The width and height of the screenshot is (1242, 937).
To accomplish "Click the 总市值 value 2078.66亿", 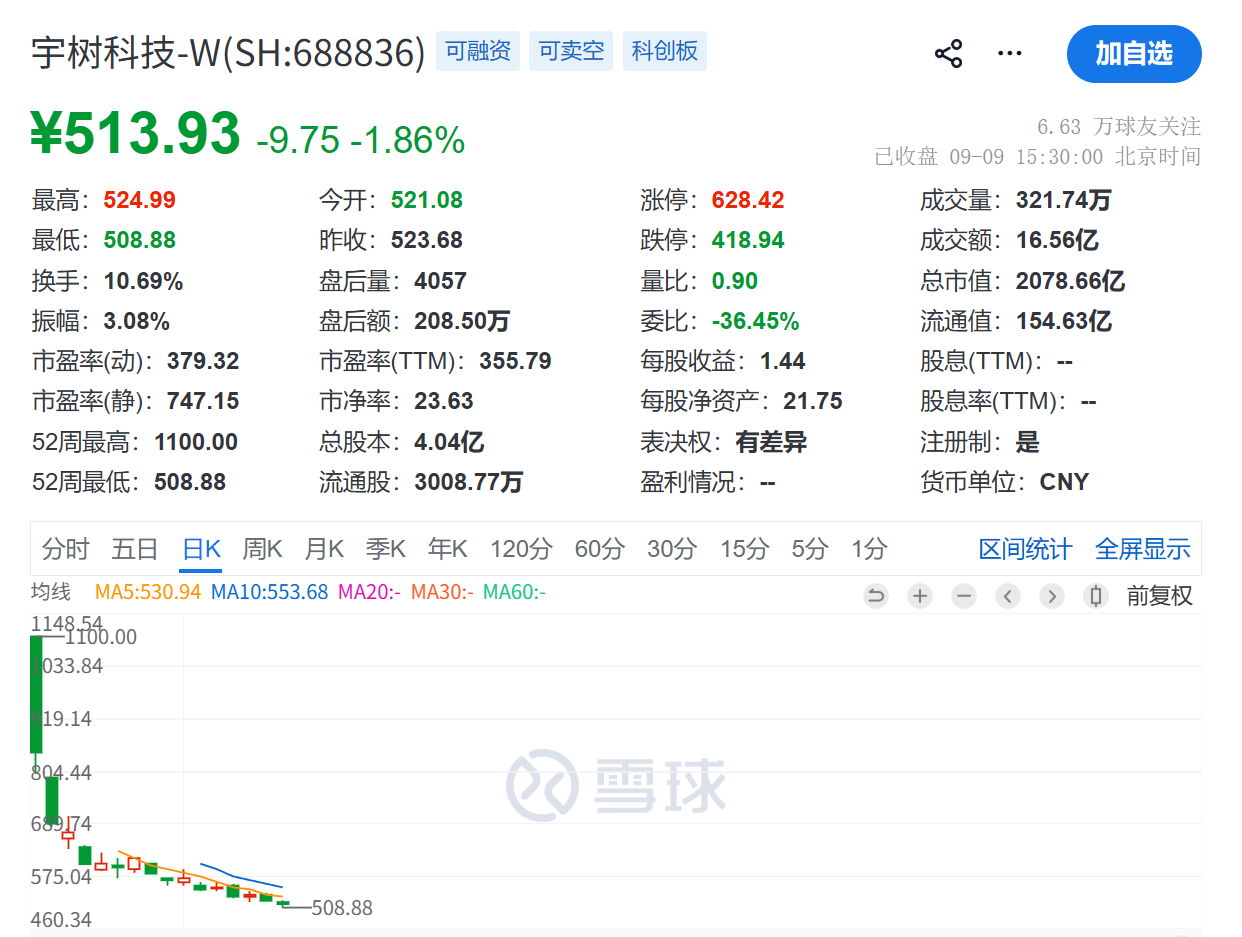I will [1070, 281].
